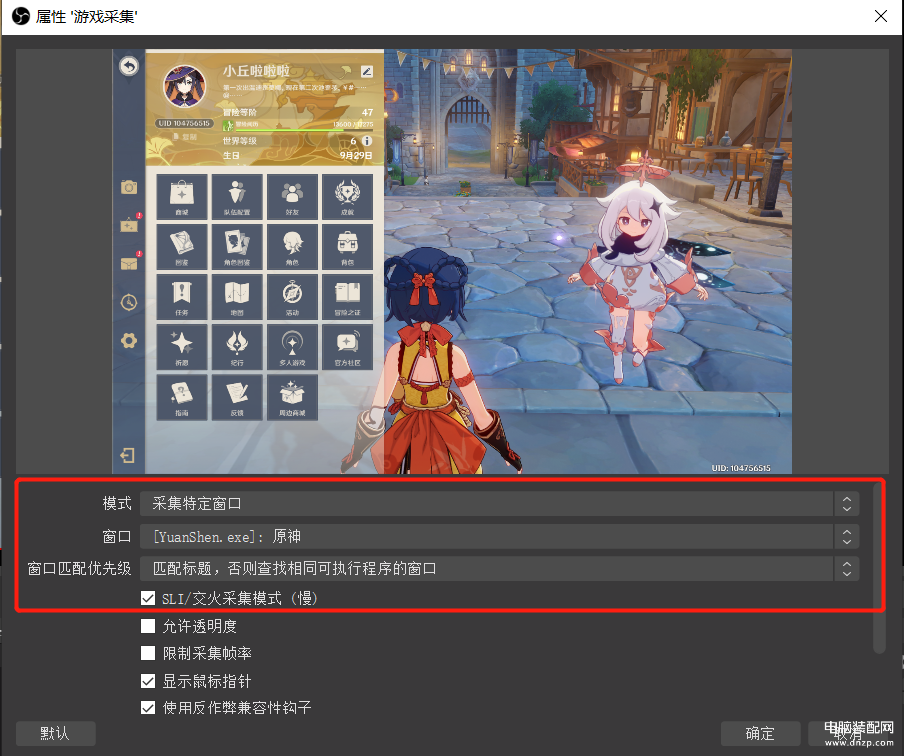
Task: Click the 商城 shop tile
Action: click(x=182, y=197)
